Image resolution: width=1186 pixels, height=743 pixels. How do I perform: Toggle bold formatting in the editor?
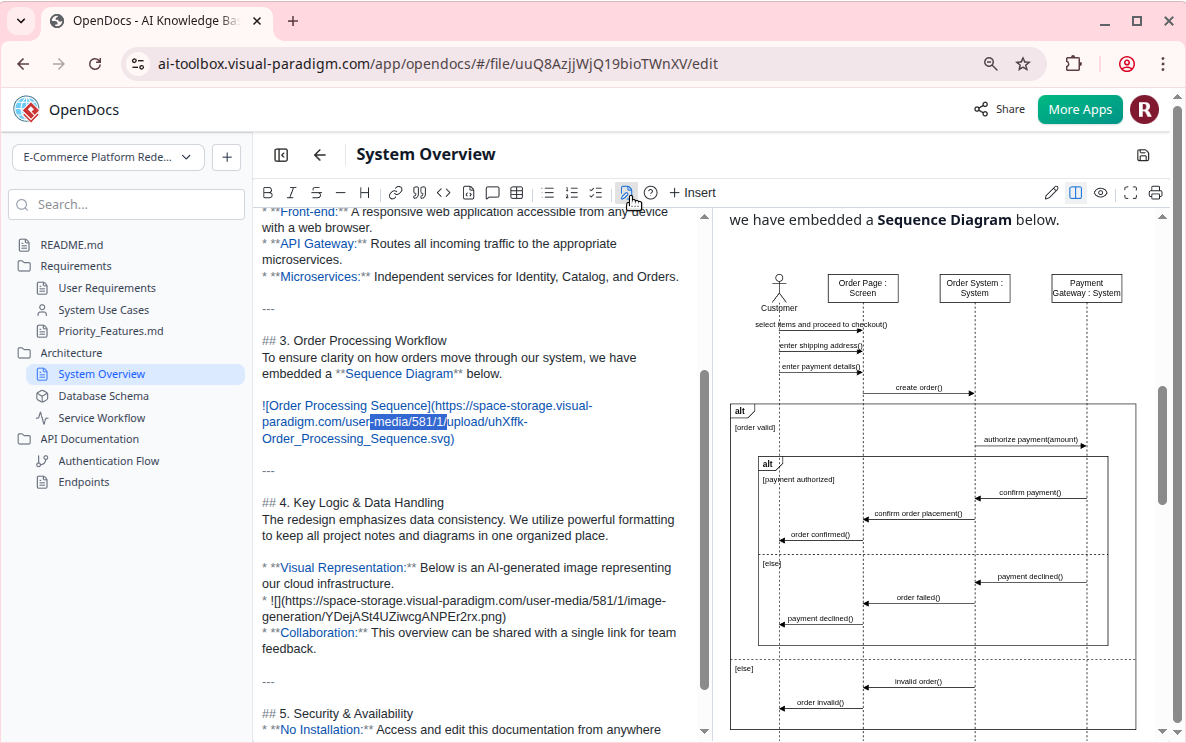[x=268, y=192]
